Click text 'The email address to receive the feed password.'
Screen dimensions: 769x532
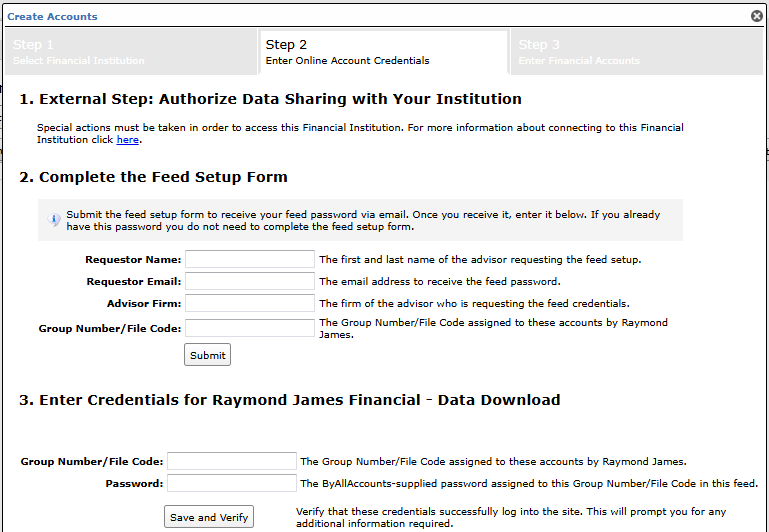click(x=440, y=281)
